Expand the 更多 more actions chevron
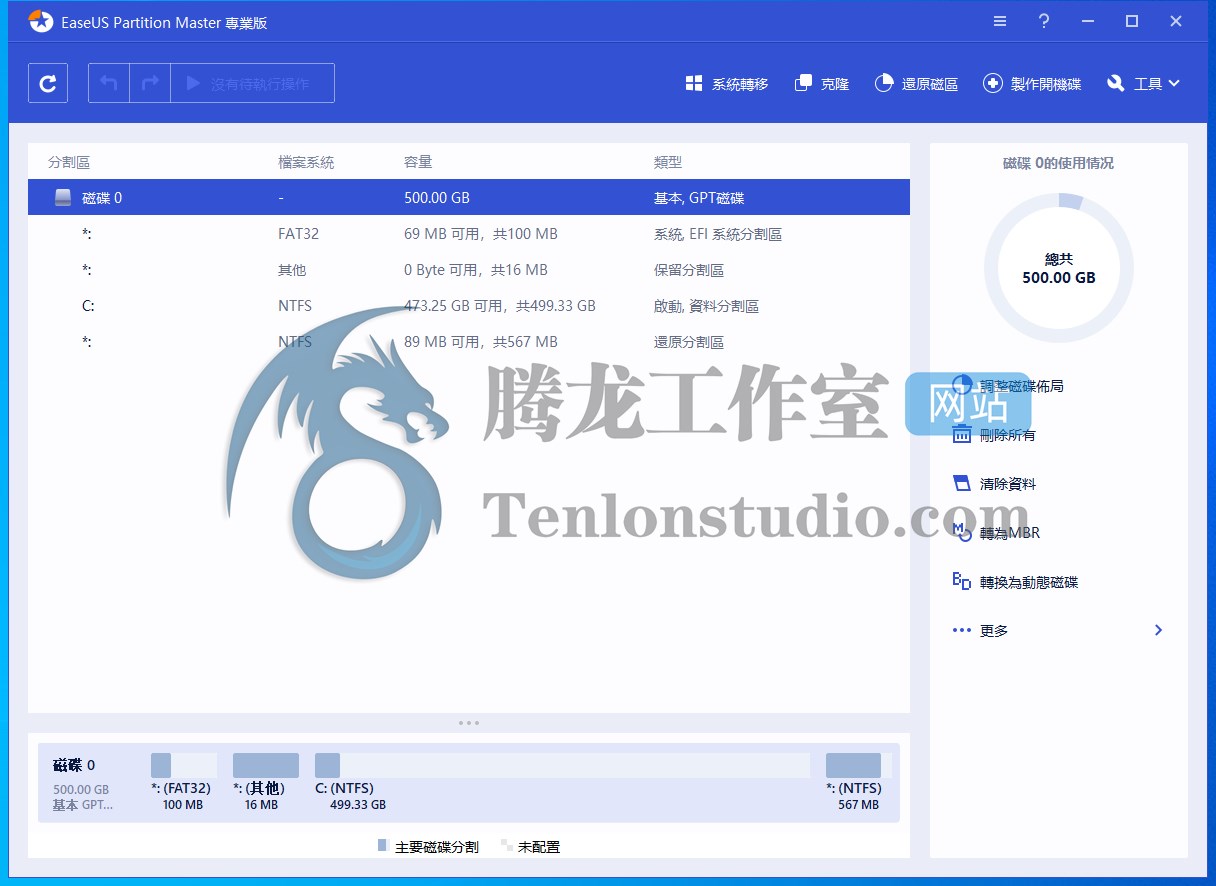The image size is (1216, 886). pyautogui.click(x=1158, y=630)
